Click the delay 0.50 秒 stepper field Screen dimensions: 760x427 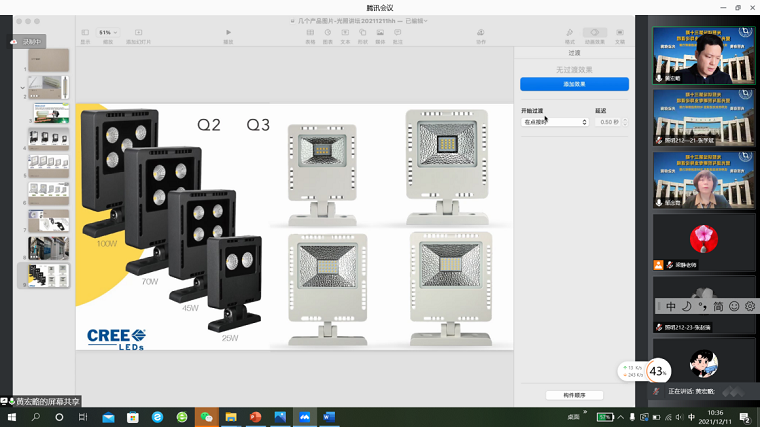tap(611, 122)
